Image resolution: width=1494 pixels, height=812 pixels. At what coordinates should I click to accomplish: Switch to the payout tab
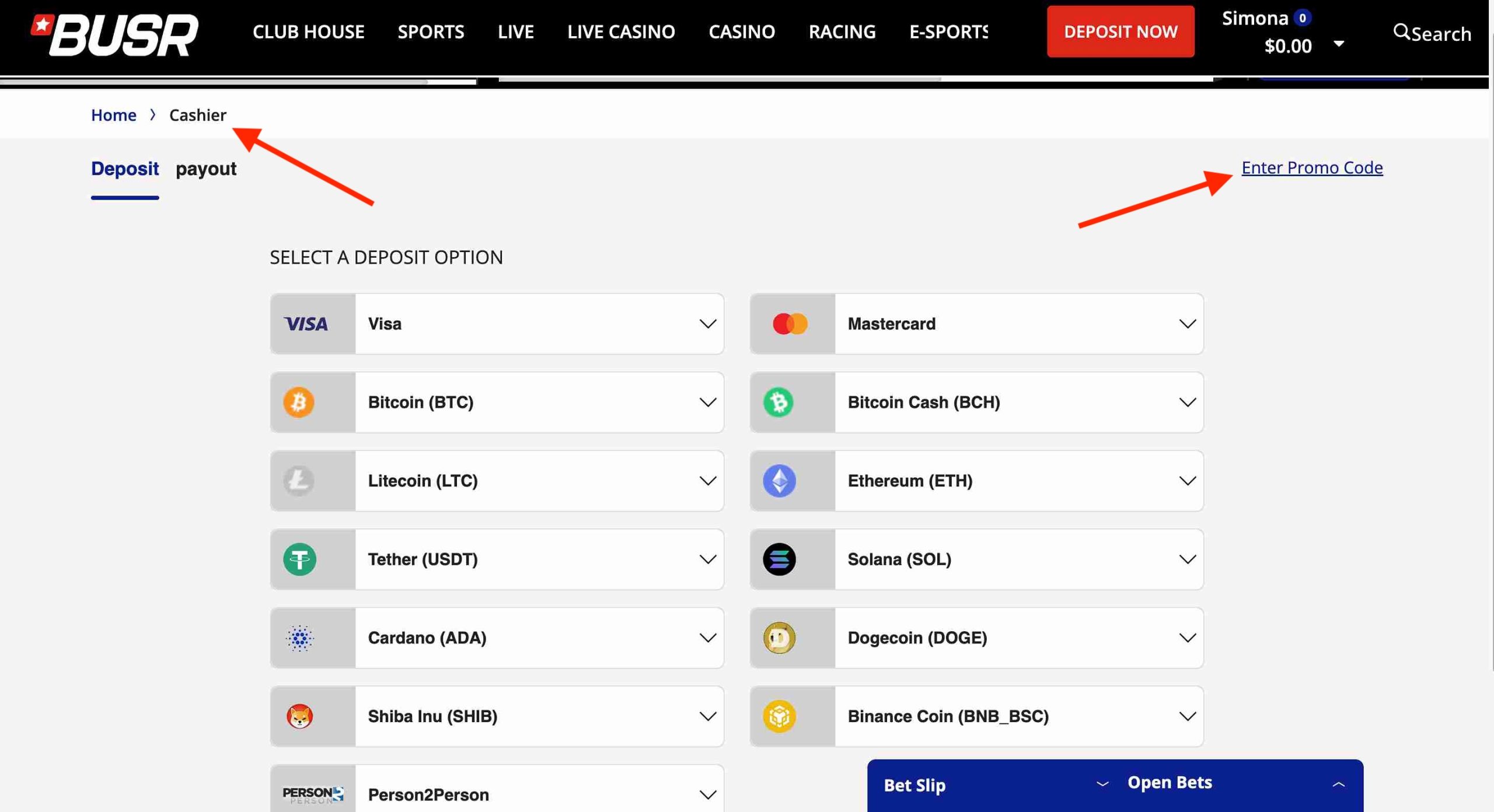point(207,169)
